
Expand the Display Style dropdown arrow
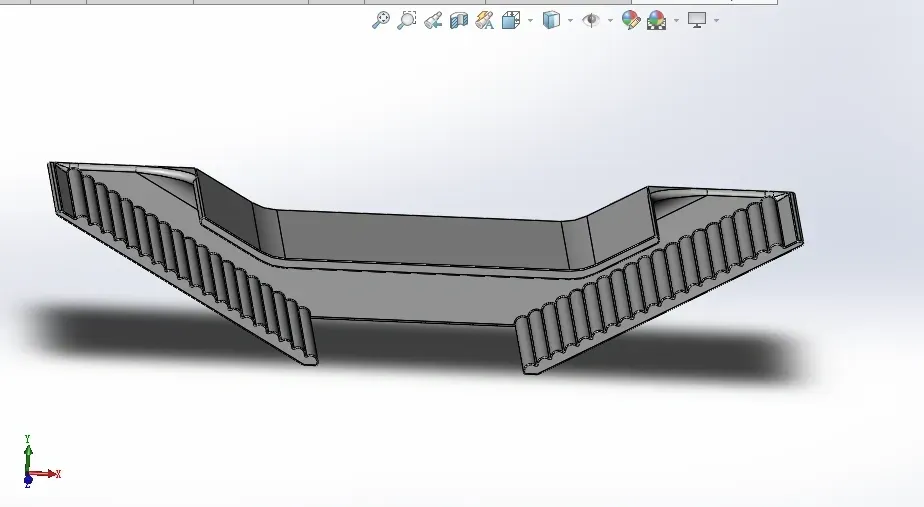point(570,21)
